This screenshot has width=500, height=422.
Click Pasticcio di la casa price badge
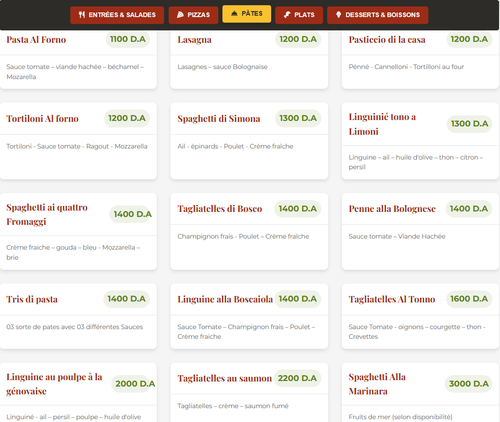[469, 39]
